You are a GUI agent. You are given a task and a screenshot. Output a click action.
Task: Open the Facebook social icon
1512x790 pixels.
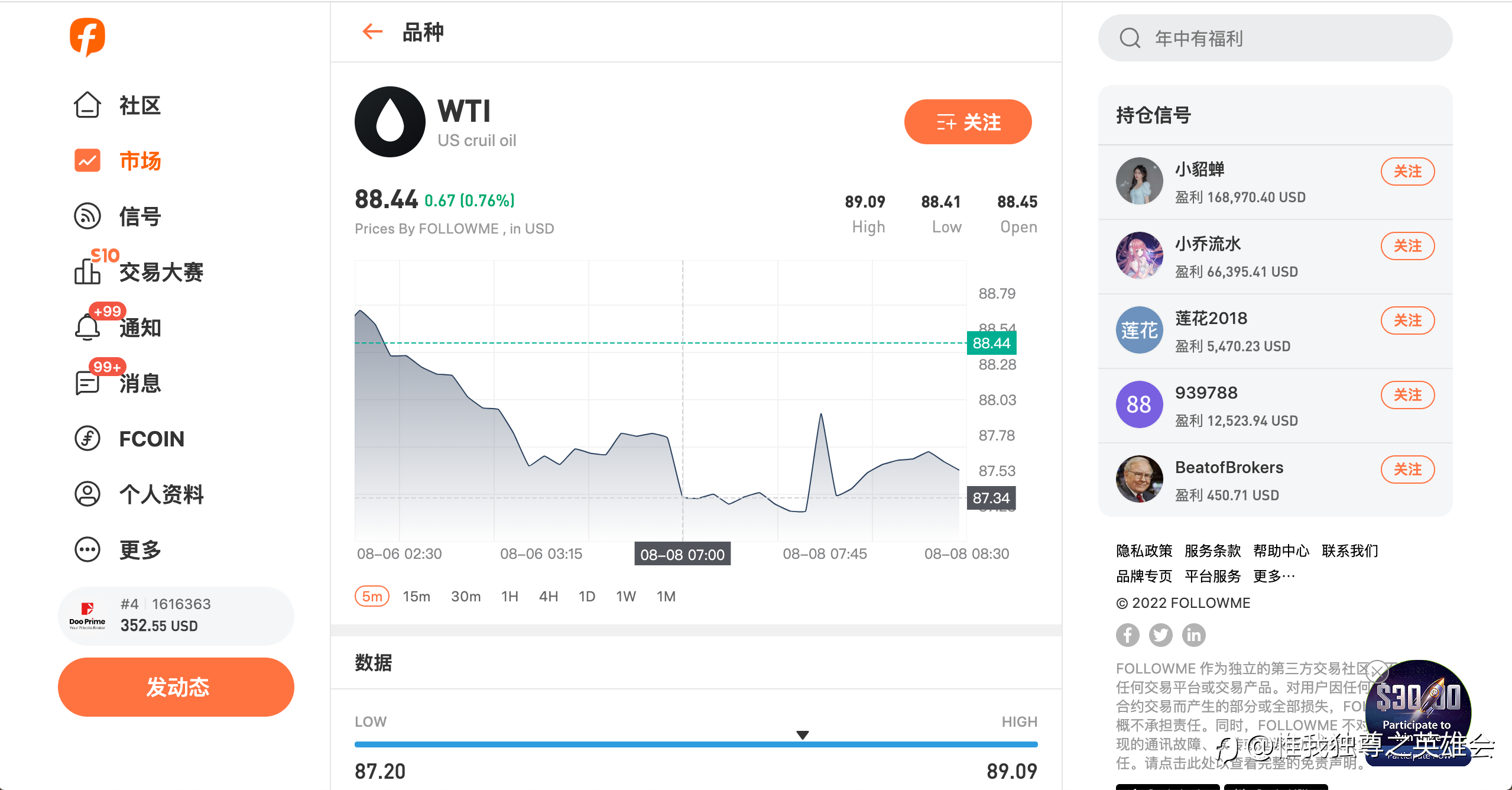coord(1128,635)
